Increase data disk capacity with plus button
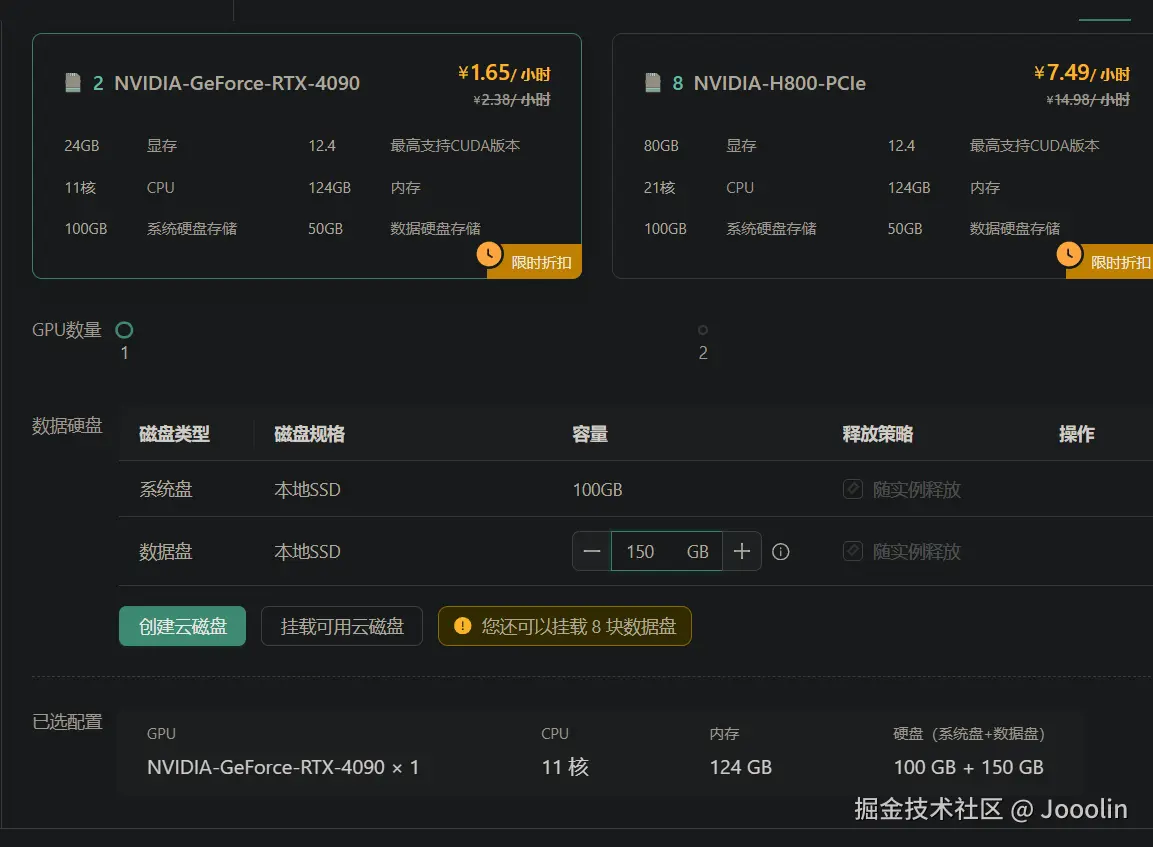 [x=742, y=551]
